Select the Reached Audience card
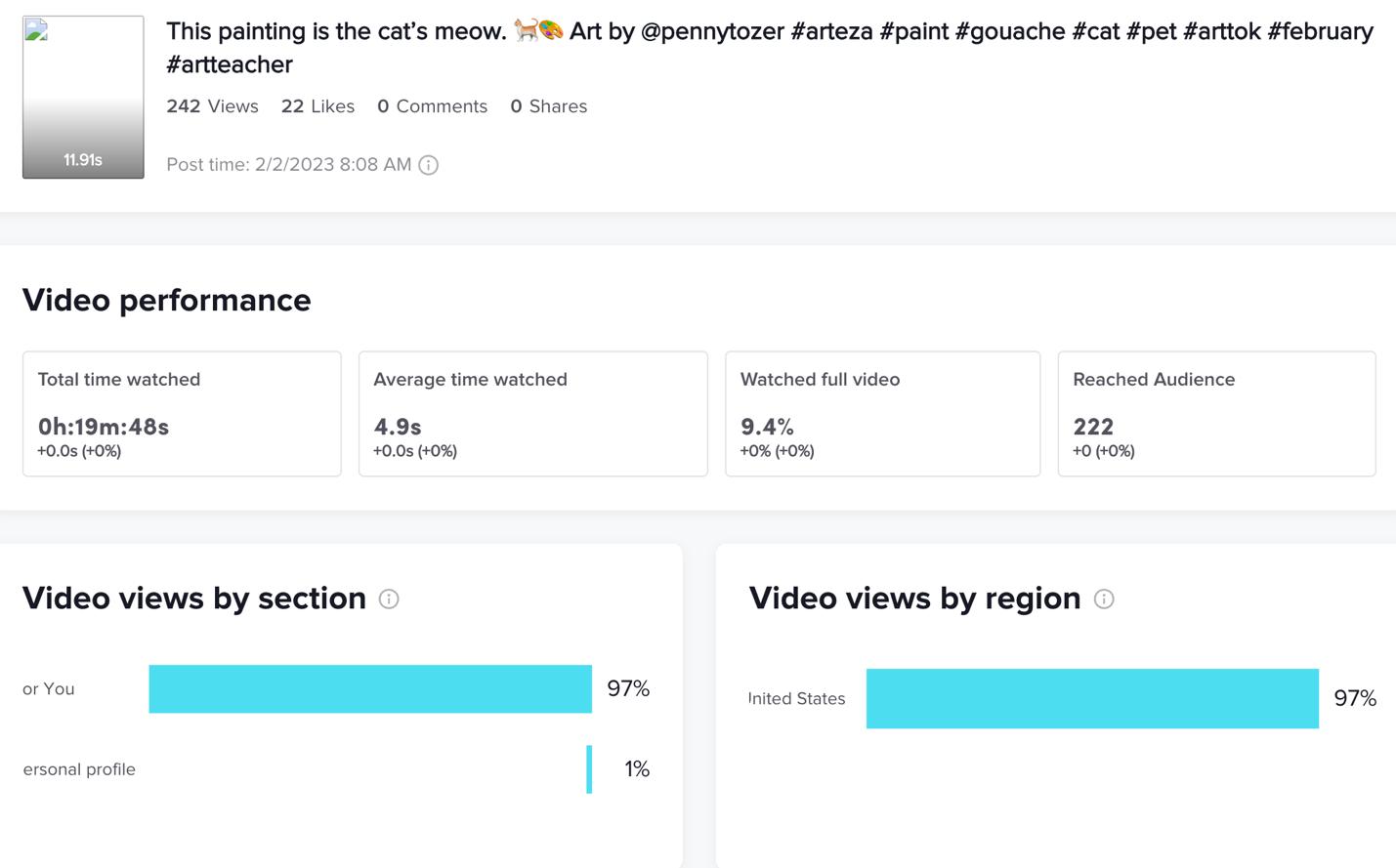 (x=1216, y=414)
